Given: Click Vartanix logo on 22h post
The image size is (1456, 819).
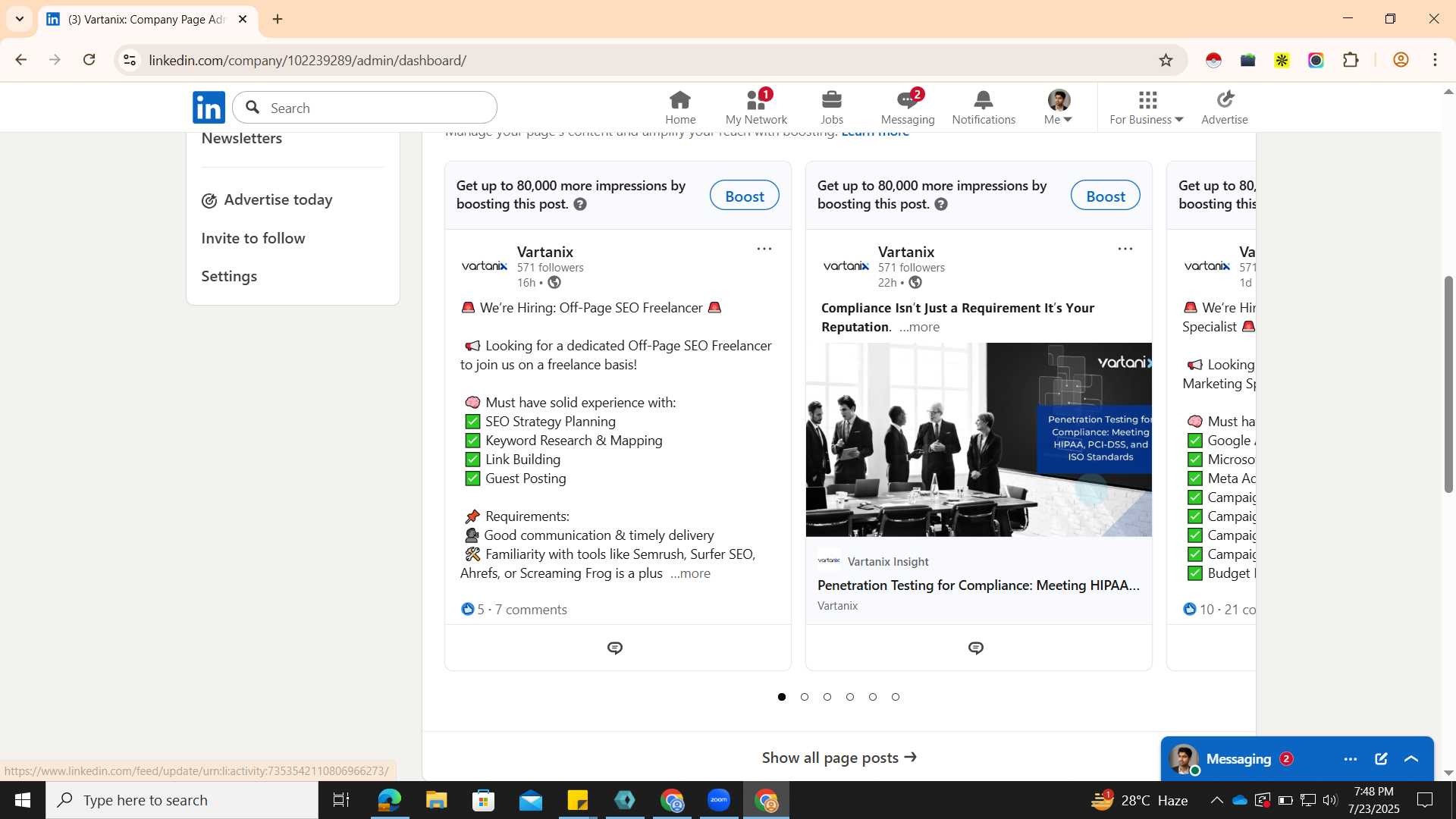Looking at the screenshot, I should (846, 266).
